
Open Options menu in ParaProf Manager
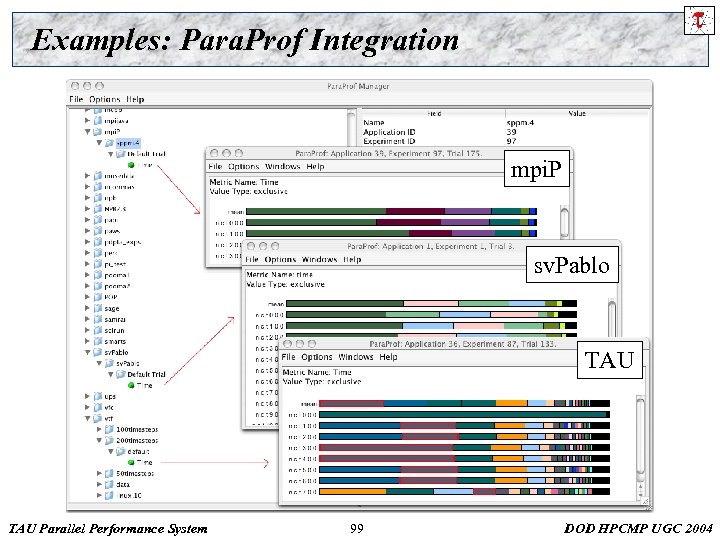click(105, 99)
